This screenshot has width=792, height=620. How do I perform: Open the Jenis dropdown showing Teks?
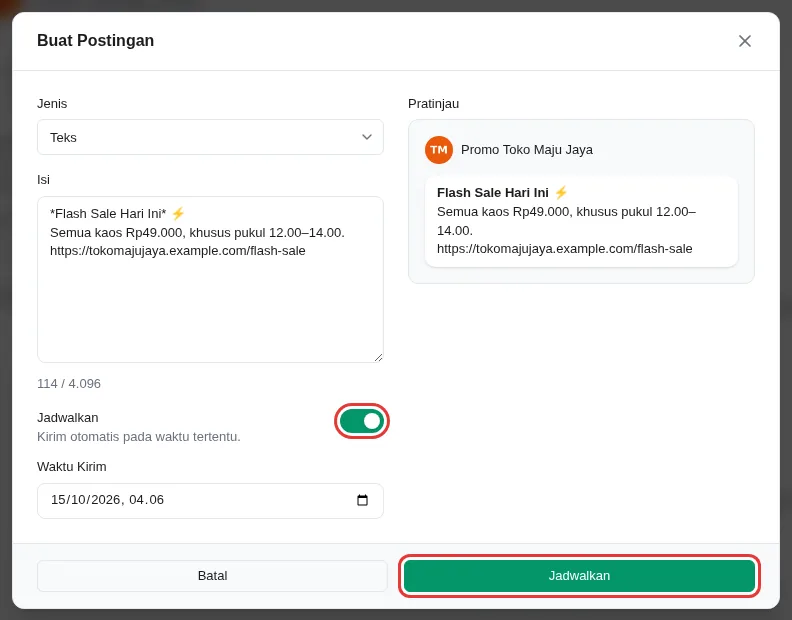click(x=210, y=137)
